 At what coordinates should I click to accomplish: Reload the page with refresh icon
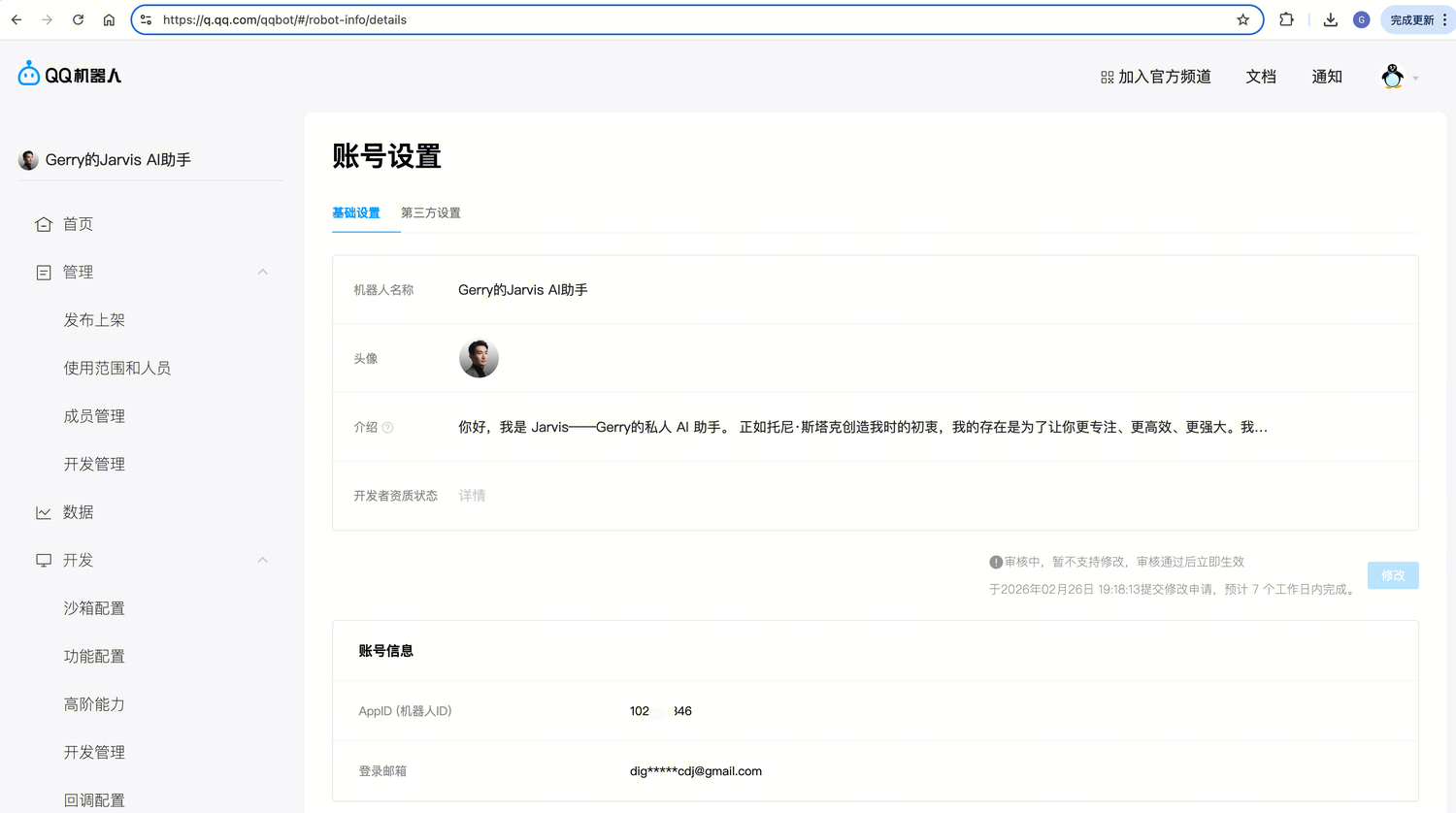pos(78,19)
